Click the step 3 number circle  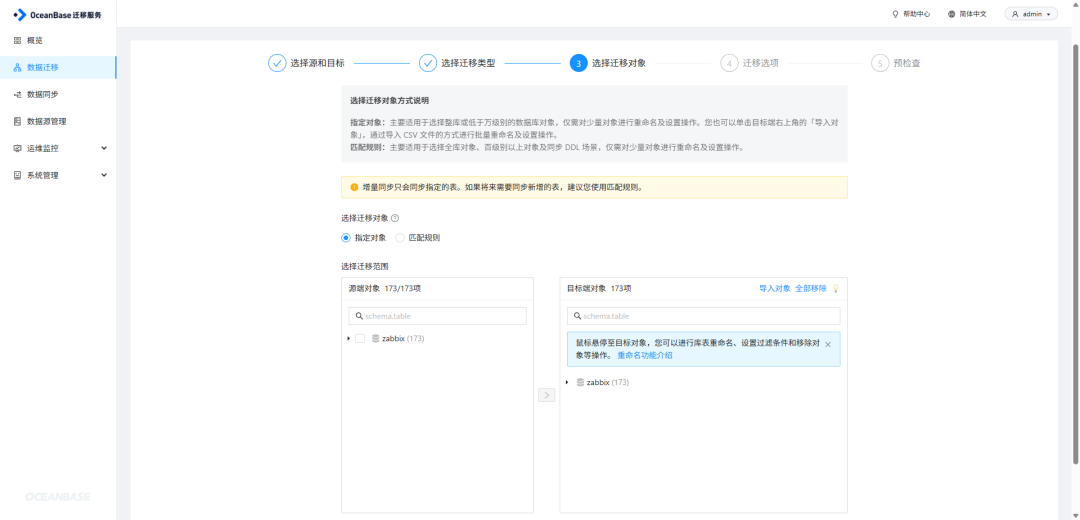pyautogui.click(x=579, y=63)
